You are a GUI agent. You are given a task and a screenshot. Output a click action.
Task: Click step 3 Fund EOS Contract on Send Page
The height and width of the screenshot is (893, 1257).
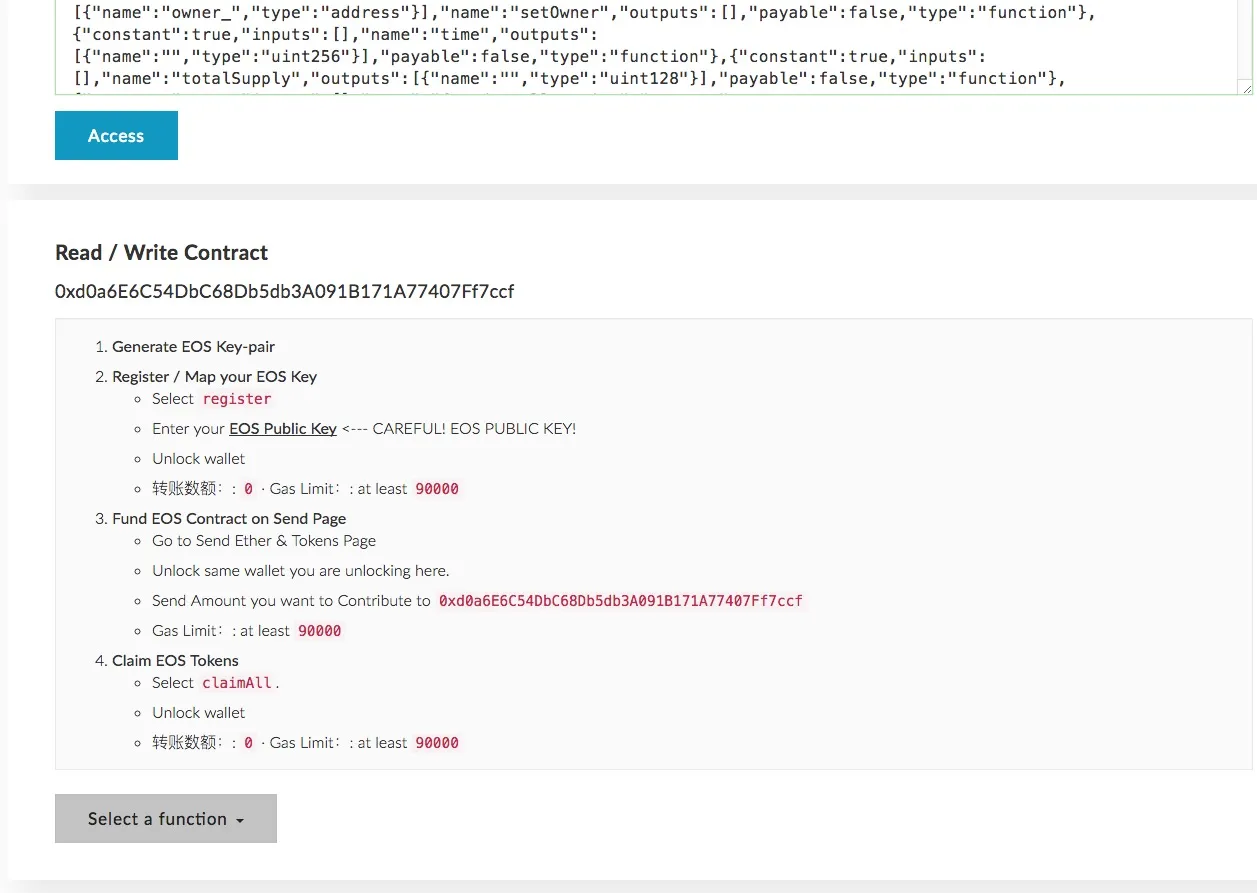(x=229, y=519)
